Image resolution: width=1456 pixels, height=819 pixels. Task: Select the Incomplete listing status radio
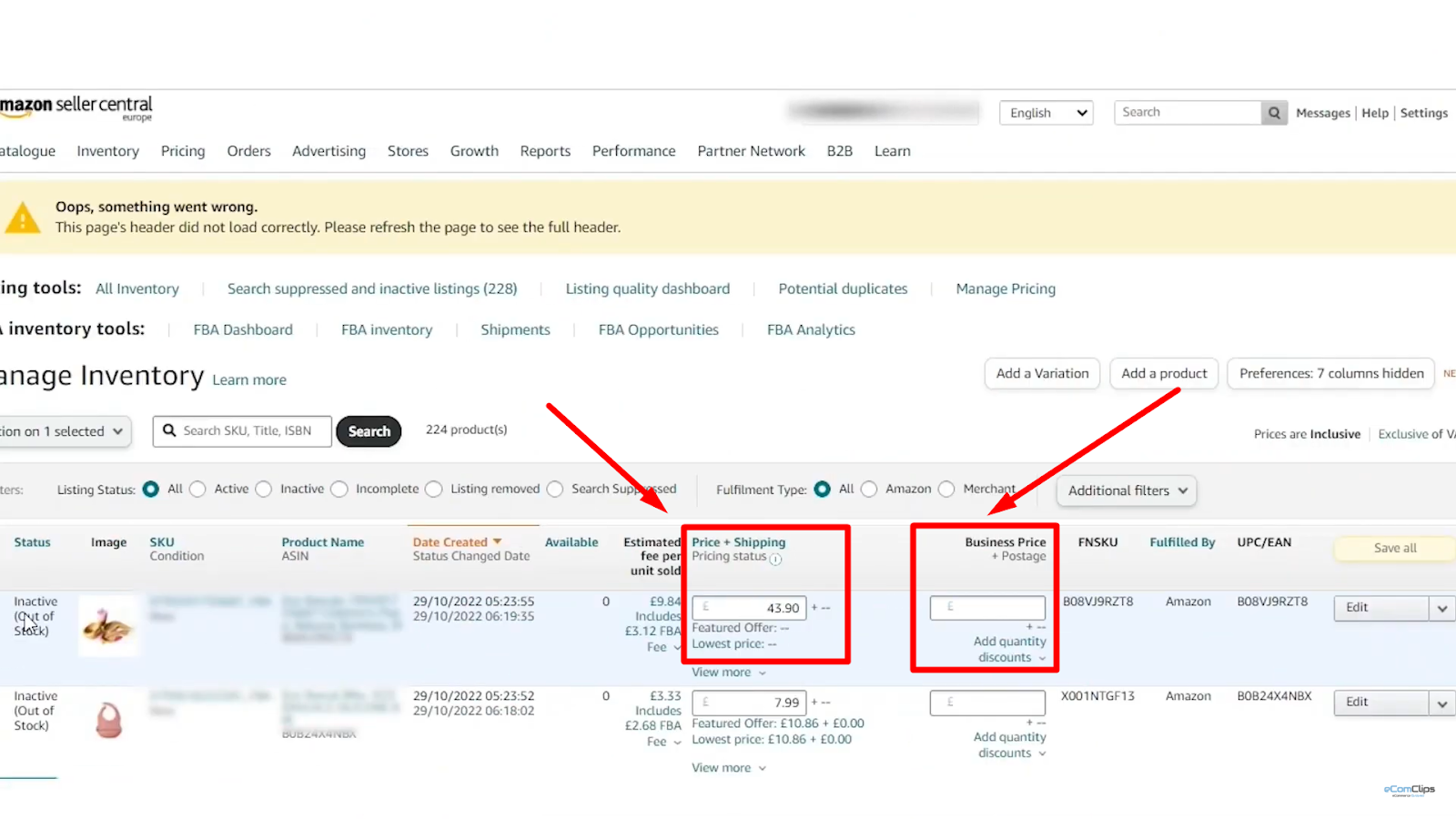pos(339,489)
